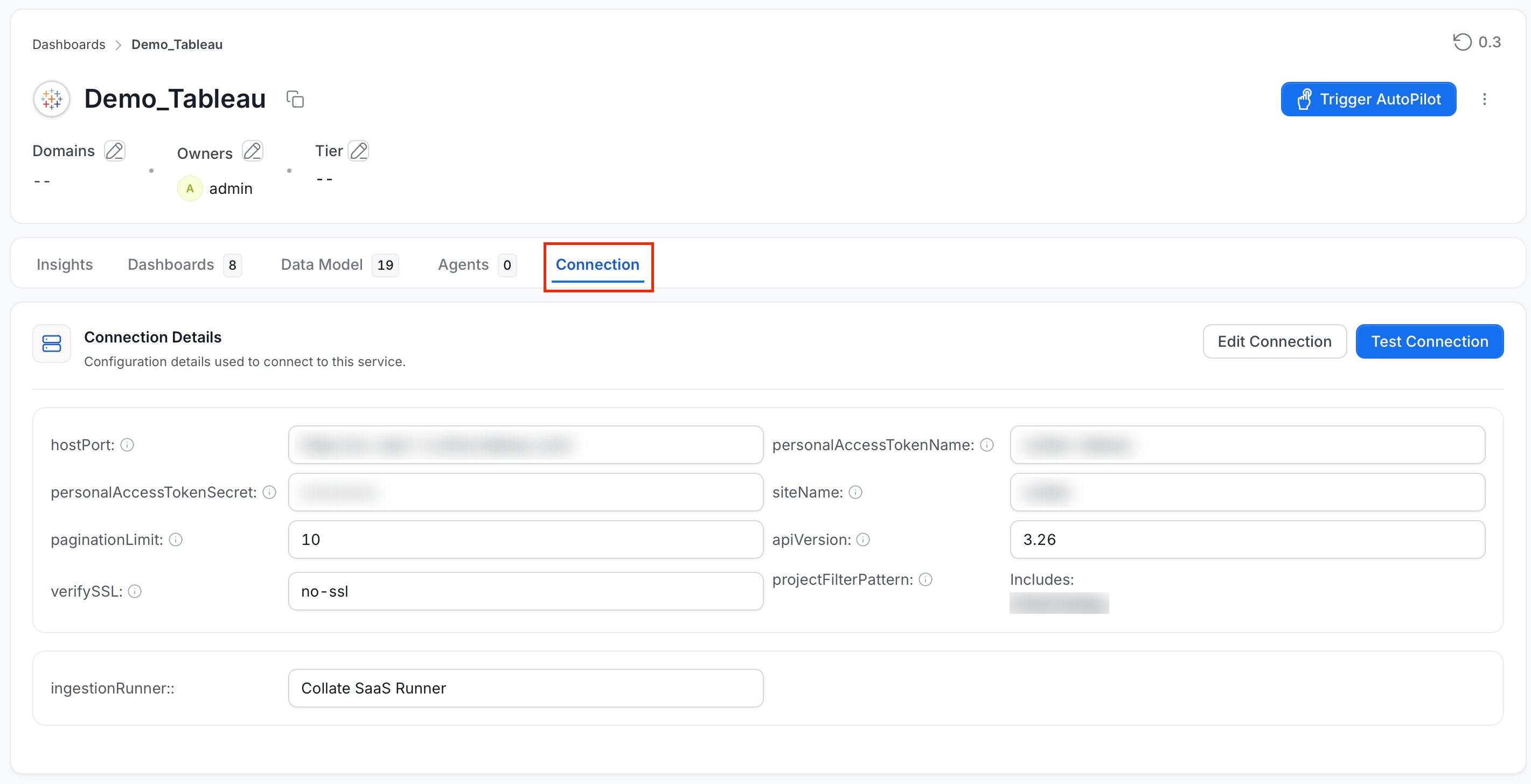The image size is (1531, 784).
Task: Show info tooltip for personalAccessTokenName
Action: pyautogui.click(x=986, y=445)
